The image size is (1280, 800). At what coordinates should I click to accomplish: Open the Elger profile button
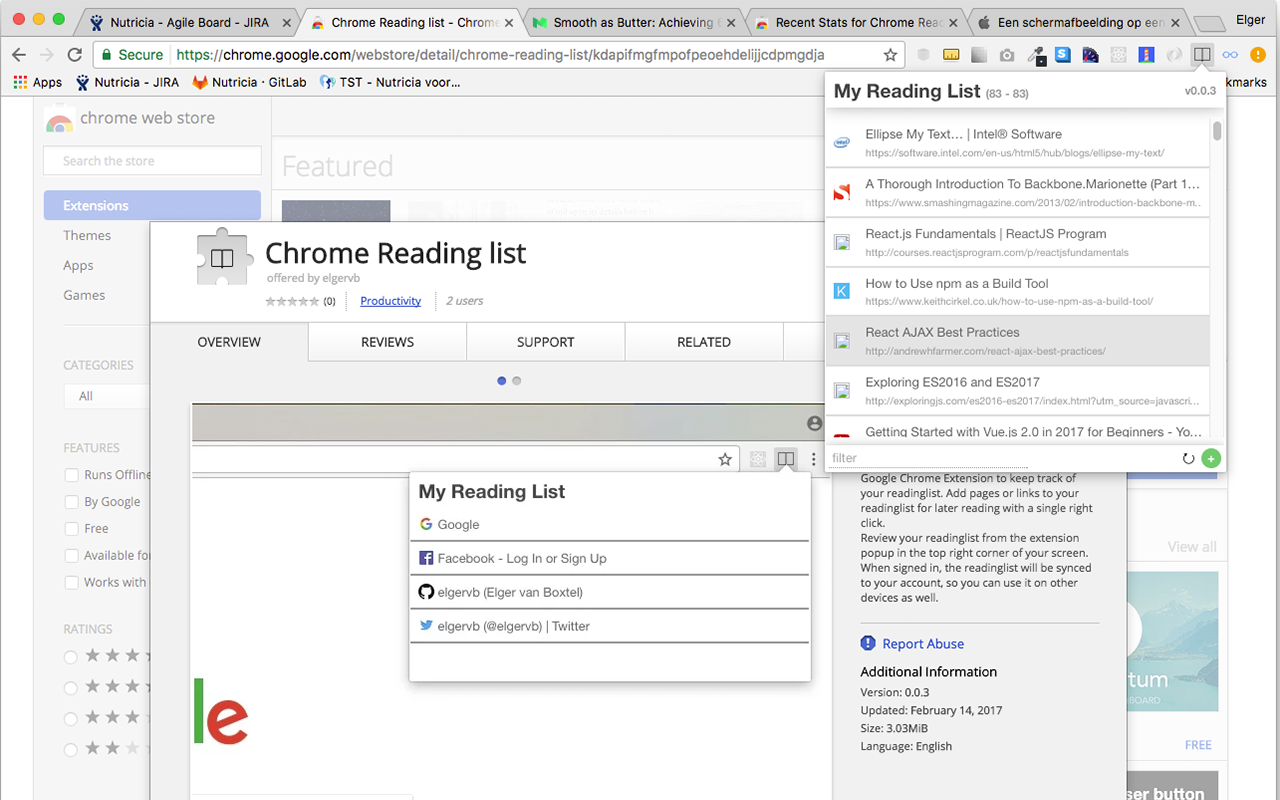point(1252,18)
